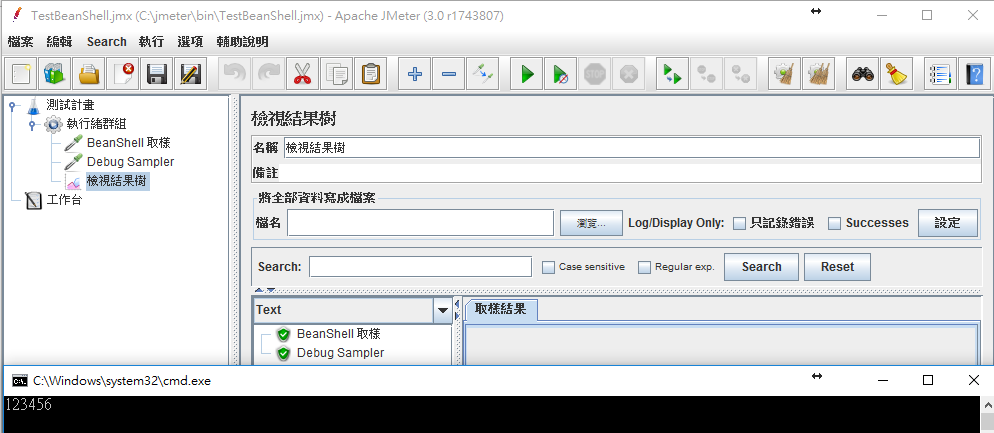The image size is (994, 433).
Task: Collapse the 執行緒群組 tree node handle
Action: (32, 124)
